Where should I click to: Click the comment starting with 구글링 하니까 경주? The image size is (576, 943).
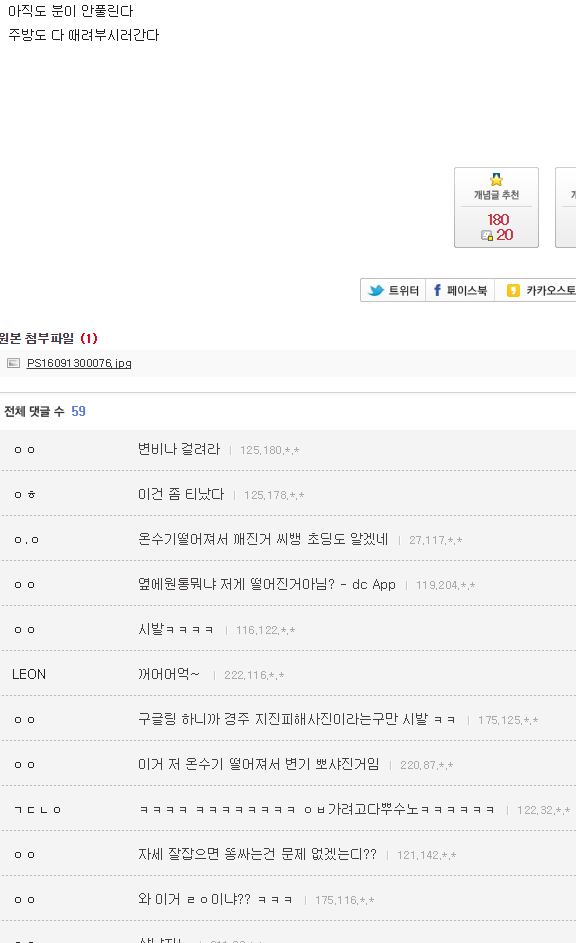click(296, 719)
